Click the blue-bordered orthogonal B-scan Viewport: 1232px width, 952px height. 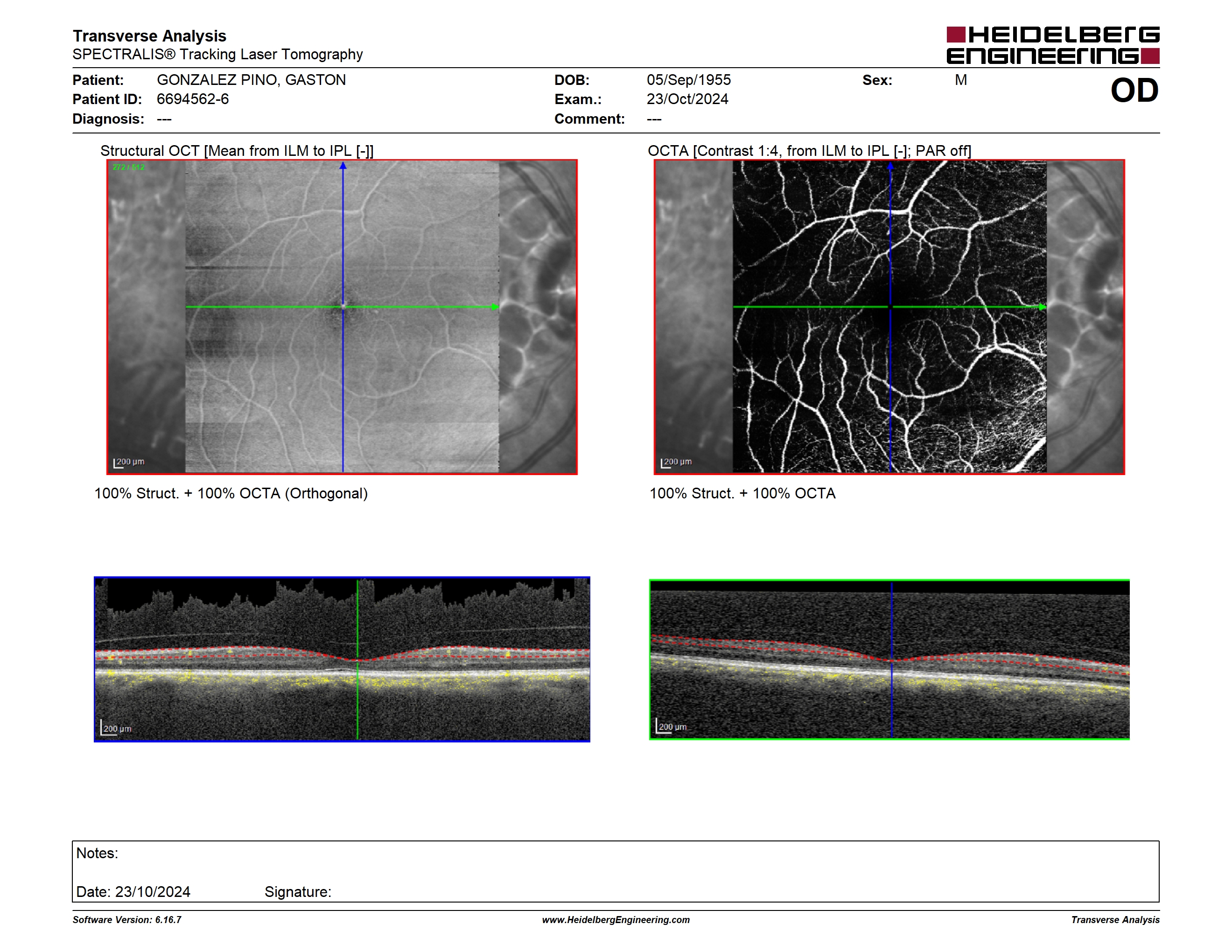[x=342, y=659]
